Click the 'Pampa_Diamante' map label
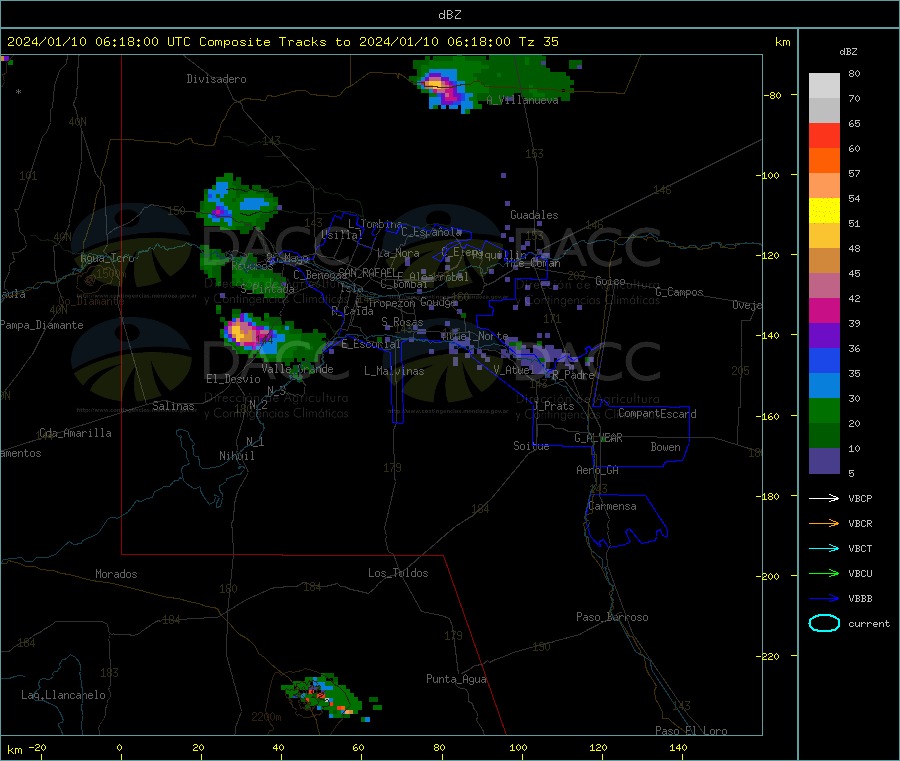The image size is (900, 761). (x=41, y=325)
